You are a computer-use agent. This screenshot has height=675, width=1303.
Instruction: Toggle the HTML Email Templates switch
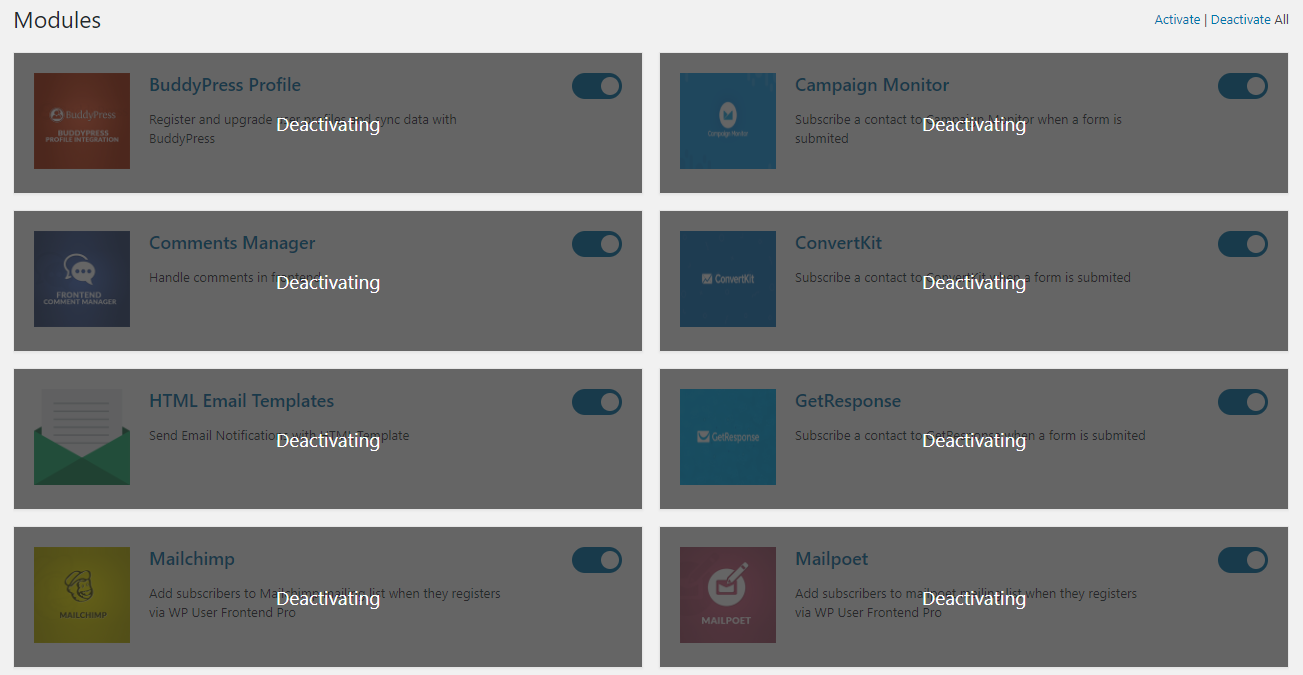click(x=597, y=402)
